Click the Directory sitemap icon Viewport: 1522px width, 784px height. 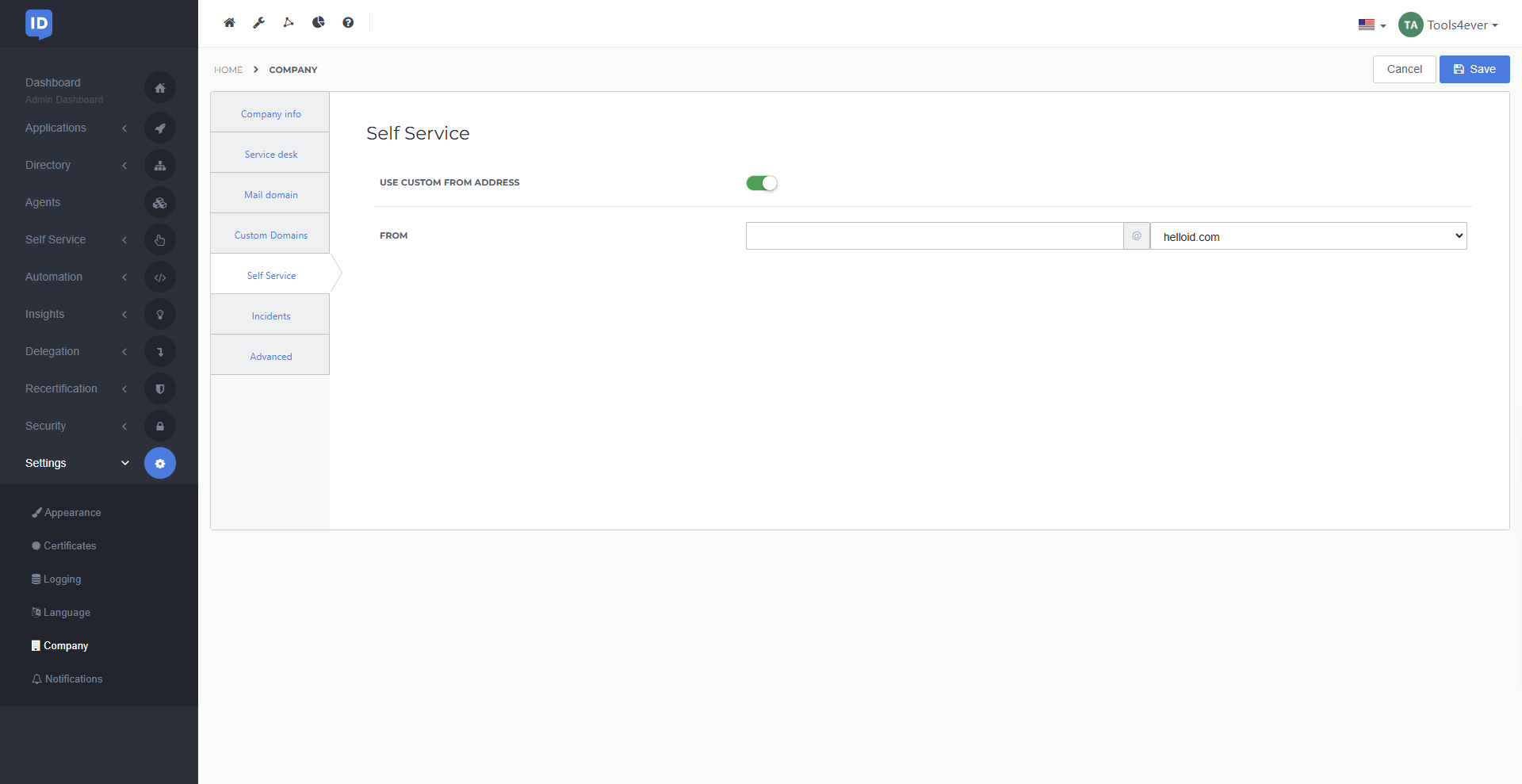160,165
